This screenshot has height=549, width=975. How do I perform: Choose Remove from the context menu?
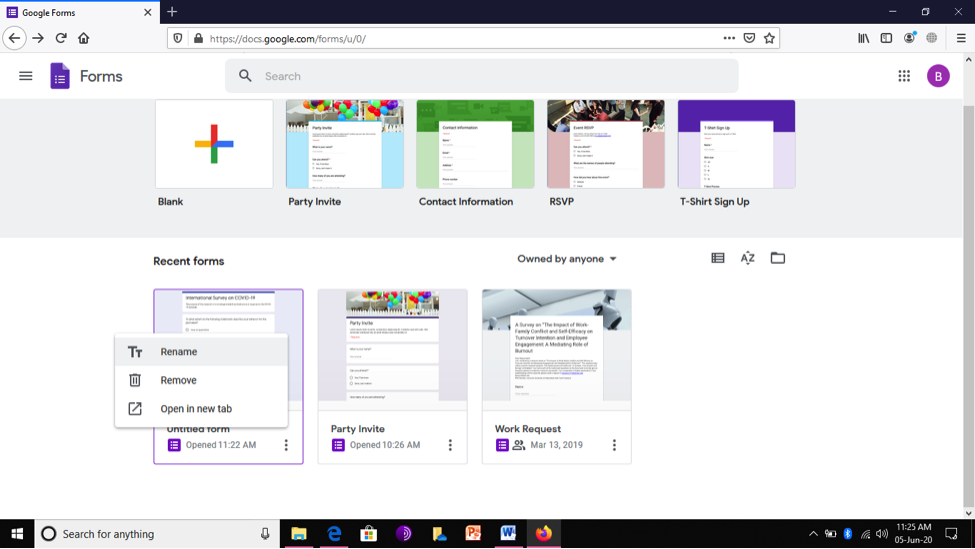tap(201, 381)
